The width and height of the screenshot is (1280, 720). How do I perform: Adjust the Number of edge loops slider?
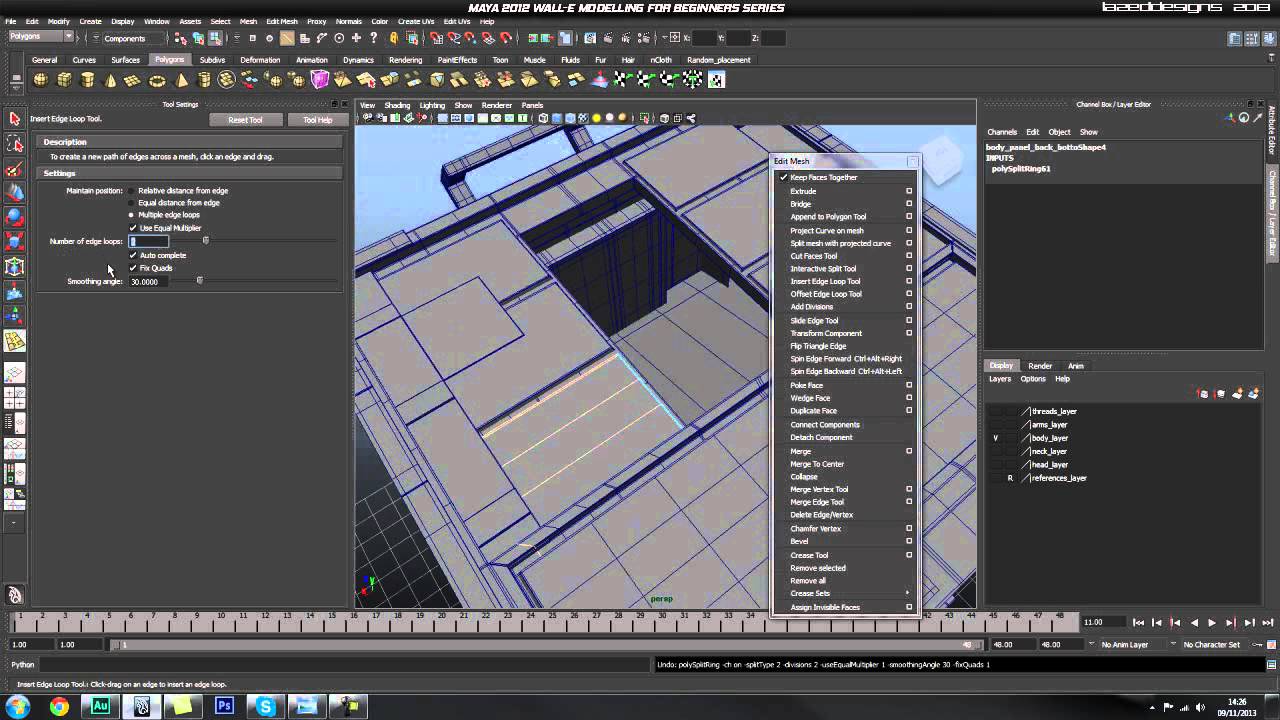click(206, 241)
